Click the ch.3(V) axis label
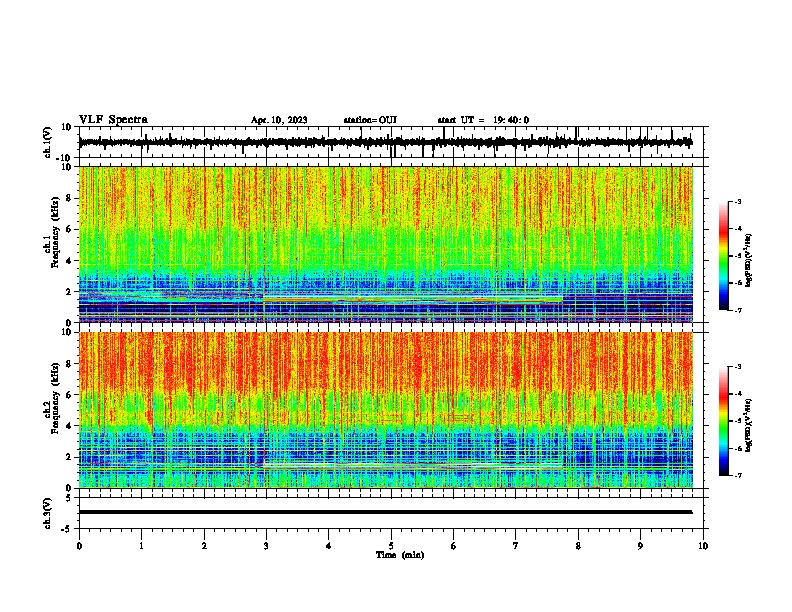 (x=47, y=513)
